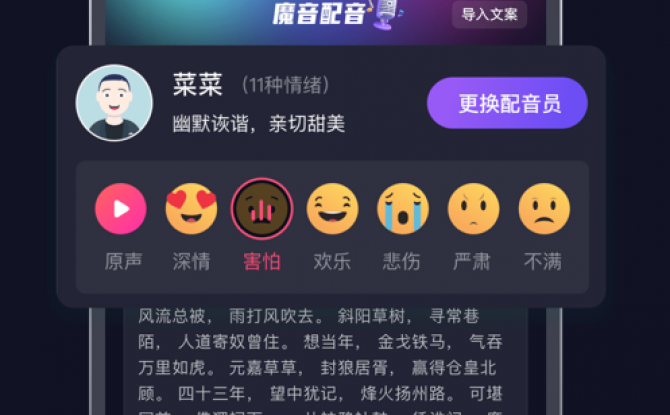Image resolution: width=670 pixels, height=415 pixels.
Task: Select the 严肃 serious face emoji
Action: pyautogui.click(x=473, y=209)
